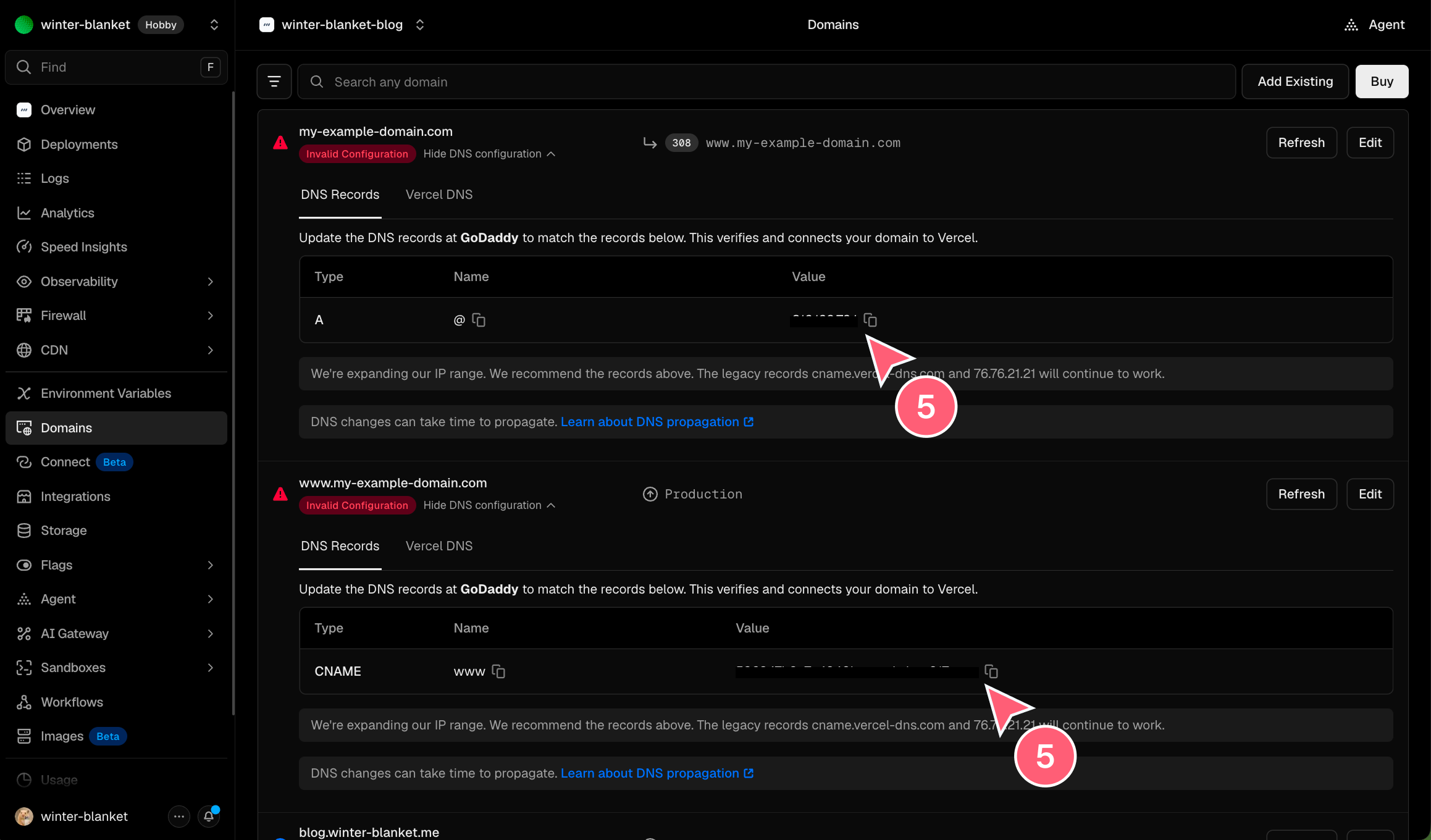Switch to Vercel DNS tab for www.my-example-domain.com
Screen dimensions: 1431x840
click(439, 546)
